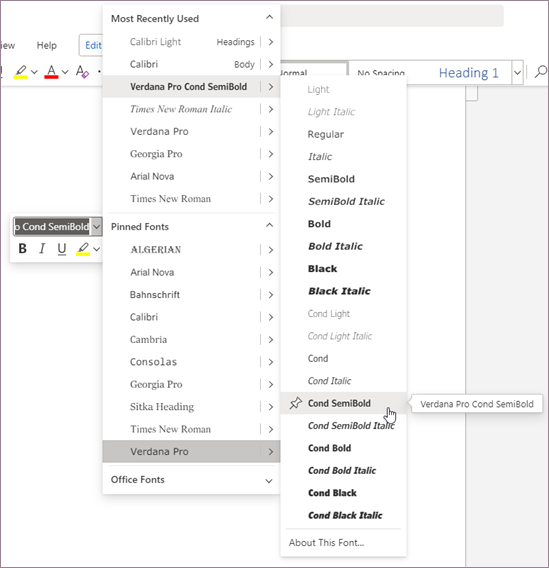Open the Help ribbon tab

(47, 46)
